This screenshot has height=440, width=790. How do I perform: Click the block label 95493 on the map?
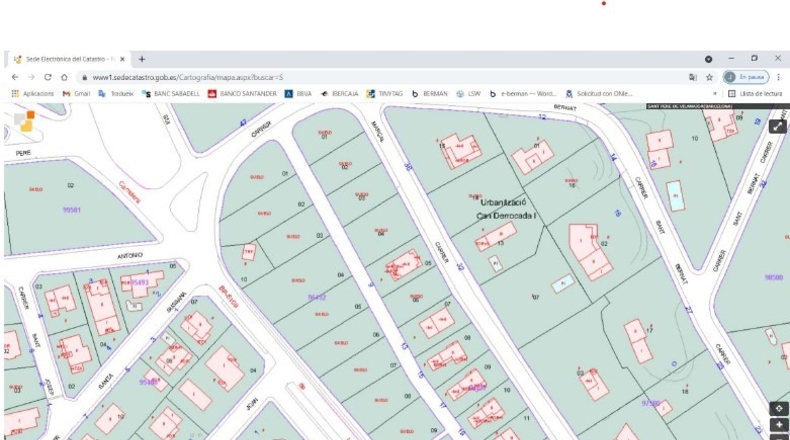pyautogui.click(x=139, y=283)
